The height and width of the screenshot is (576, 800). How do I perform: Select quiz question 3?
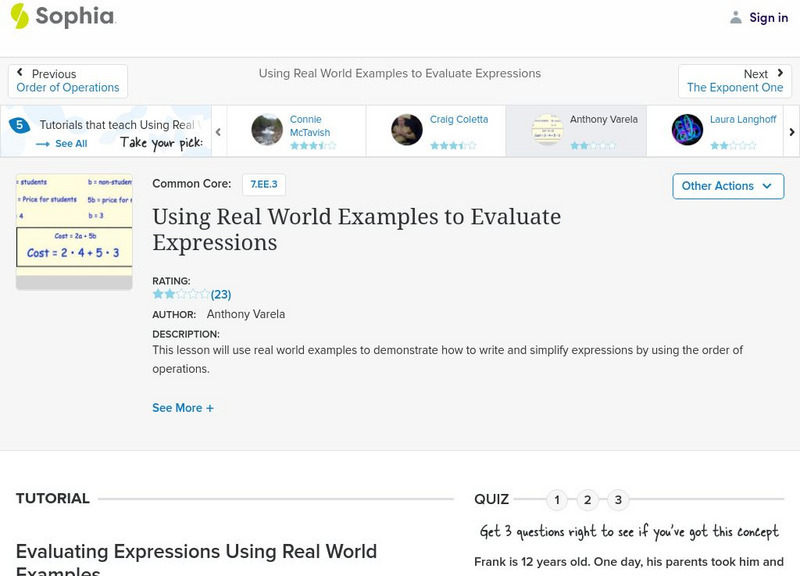point(618,500)
